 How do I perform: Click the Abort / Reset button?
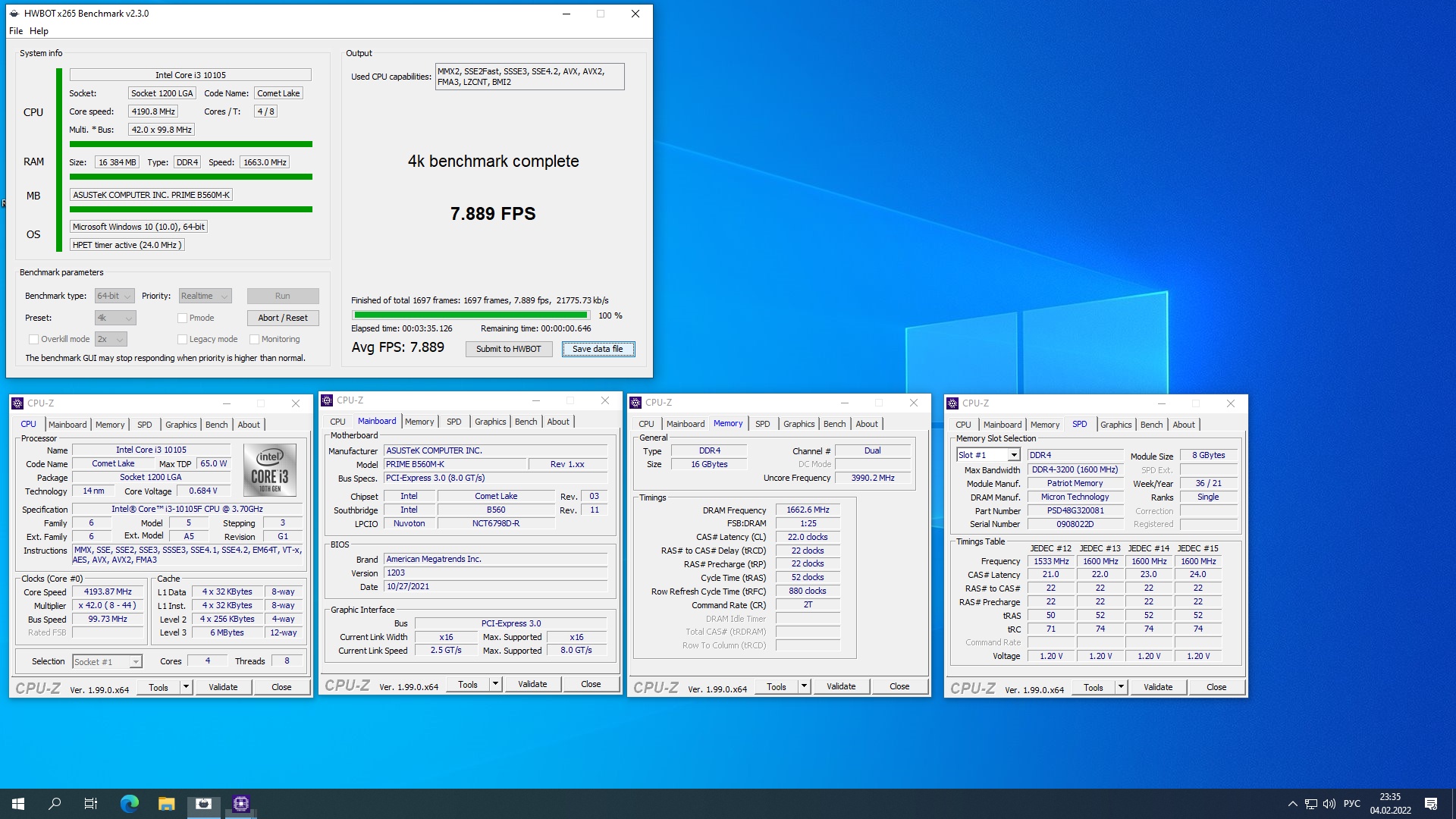click(x=283, y=318)
